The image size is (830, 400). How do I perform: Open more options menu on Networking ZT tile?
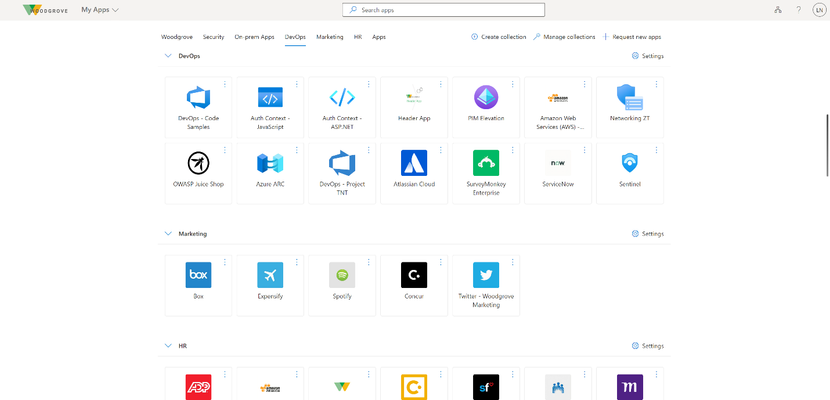click(x=656, y=84)
